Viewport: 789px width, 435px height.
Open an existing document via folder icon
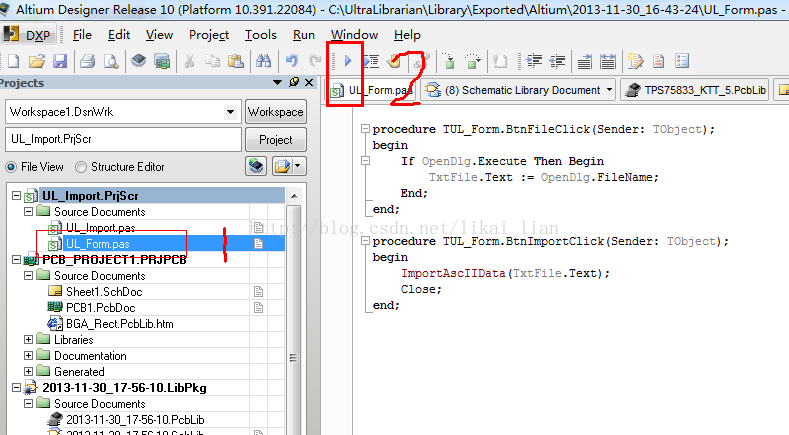click(37, 61)
